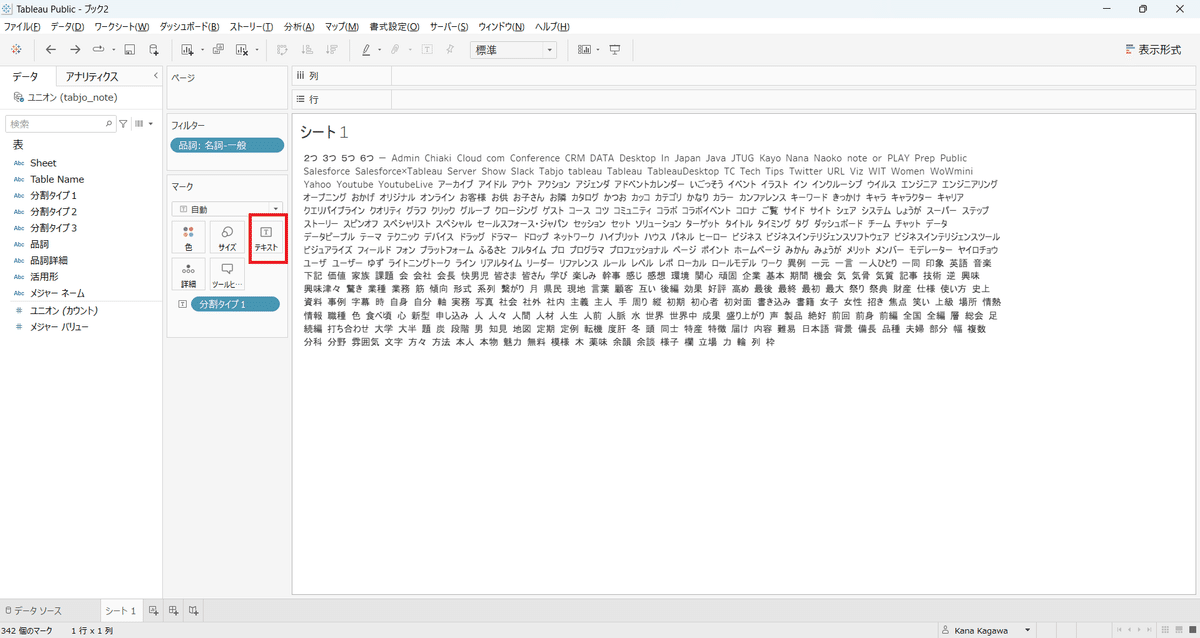The width and height of the screenshot is (1200, 638).
Task: Select the Table Name field
Action: 57,179
